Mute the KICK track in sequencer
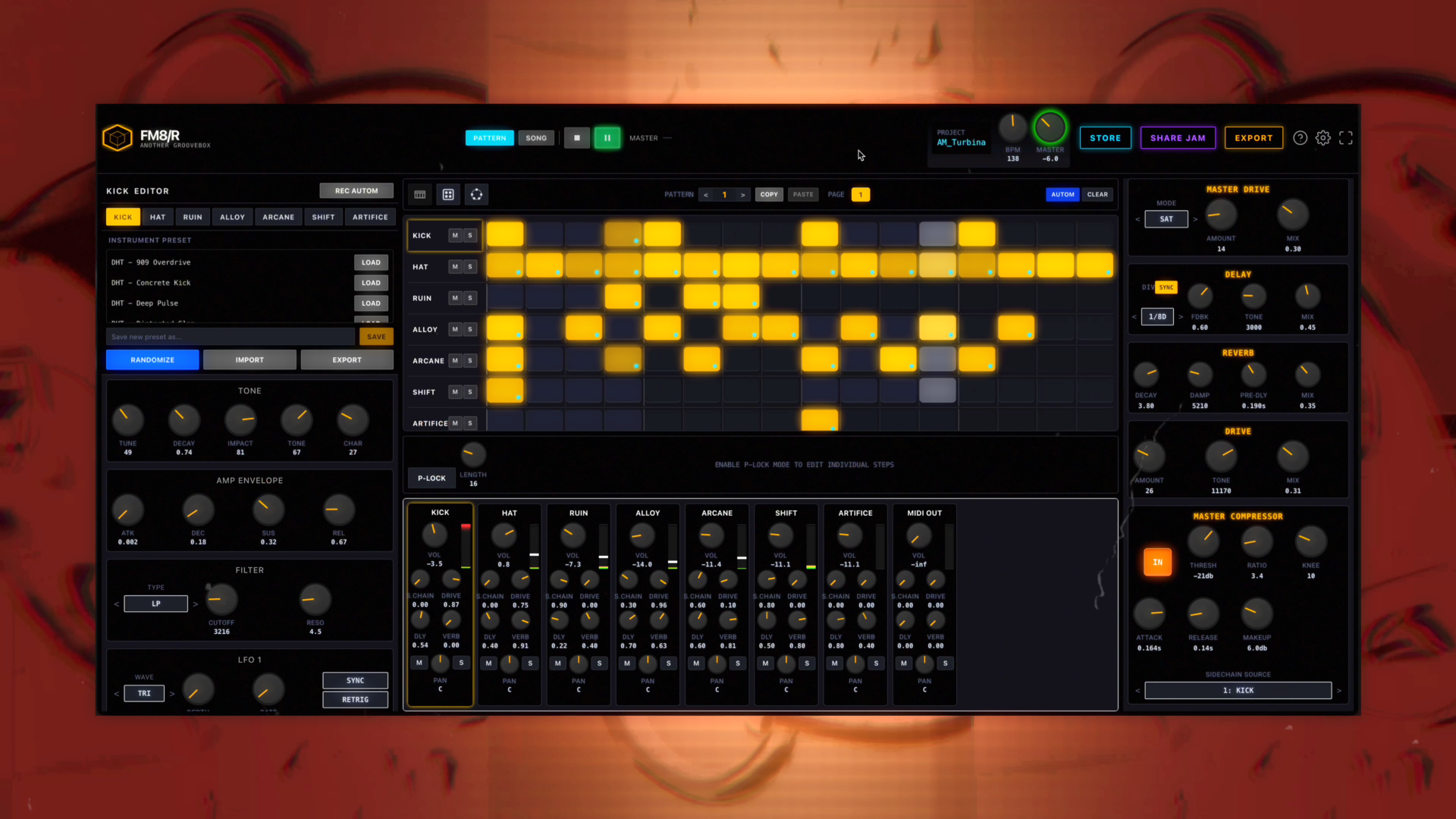This screenshot has width=1456, height=819. (x=455, y=236)
